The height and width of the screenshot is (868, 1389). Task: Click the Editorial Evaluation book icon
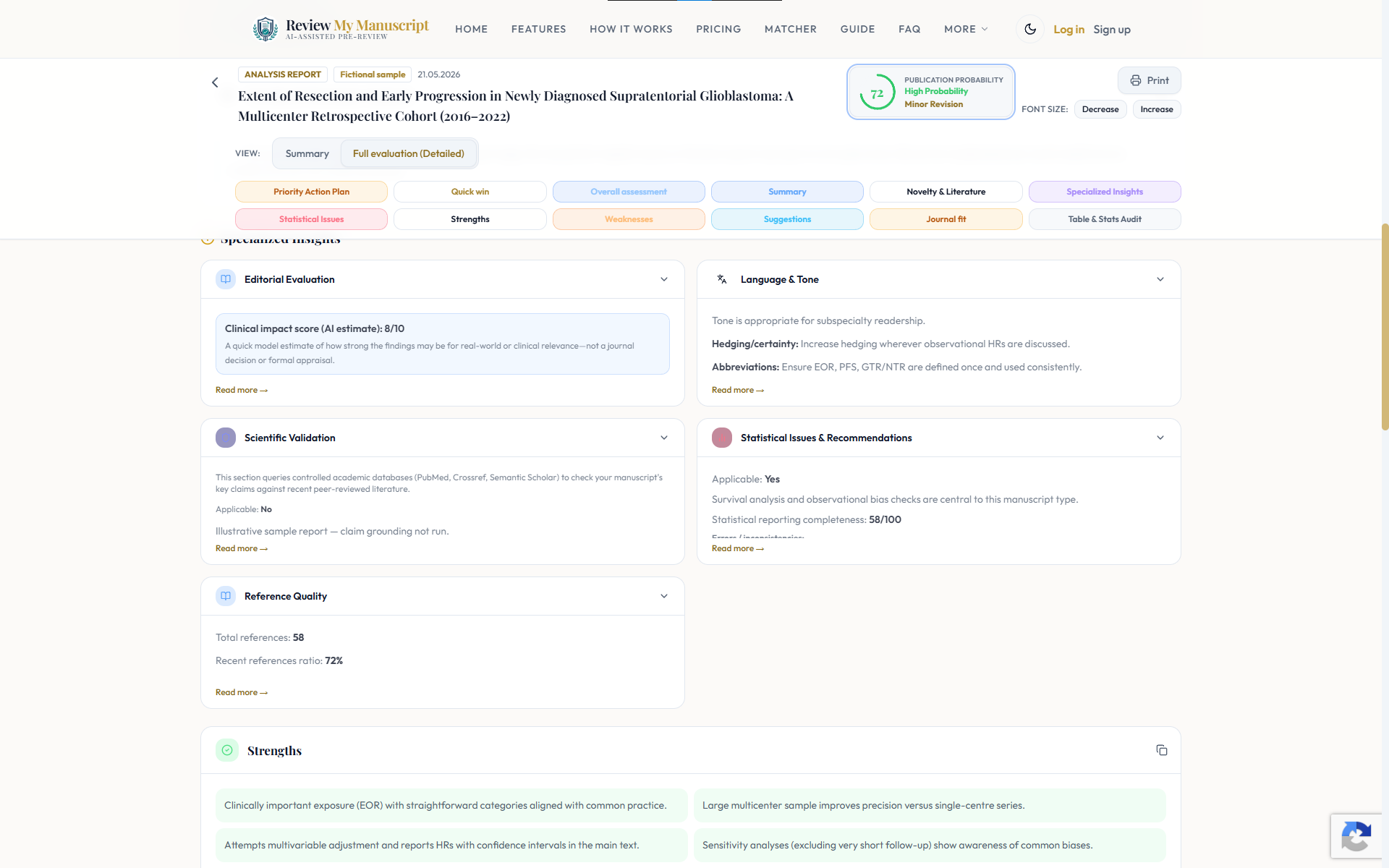pos(226,279)
